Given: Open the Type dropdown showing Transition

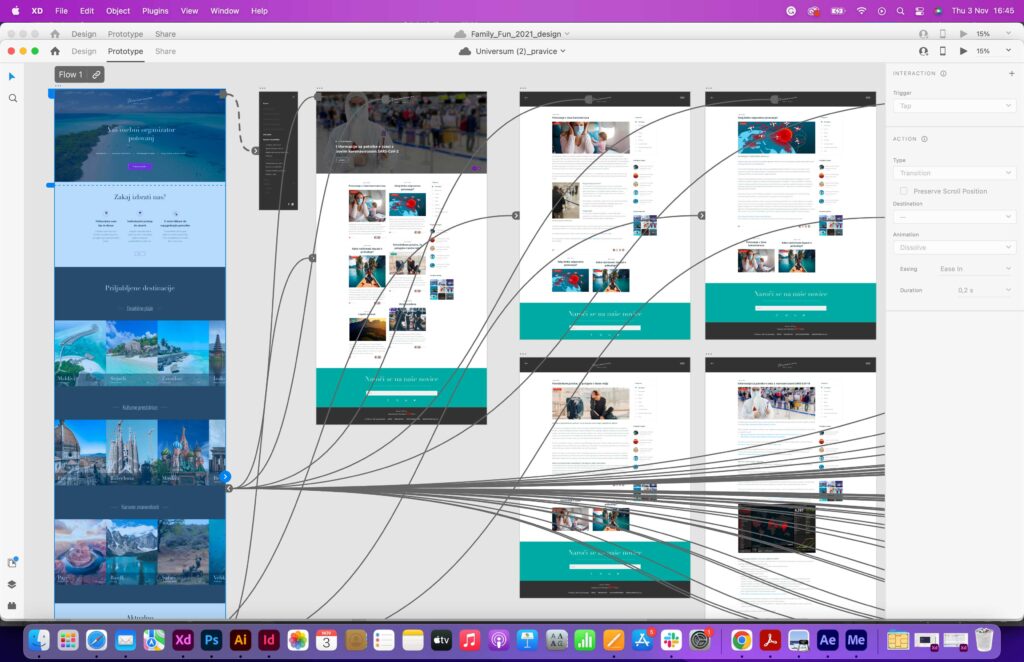Looking at the screenshot, I should (x=953, y=173).
